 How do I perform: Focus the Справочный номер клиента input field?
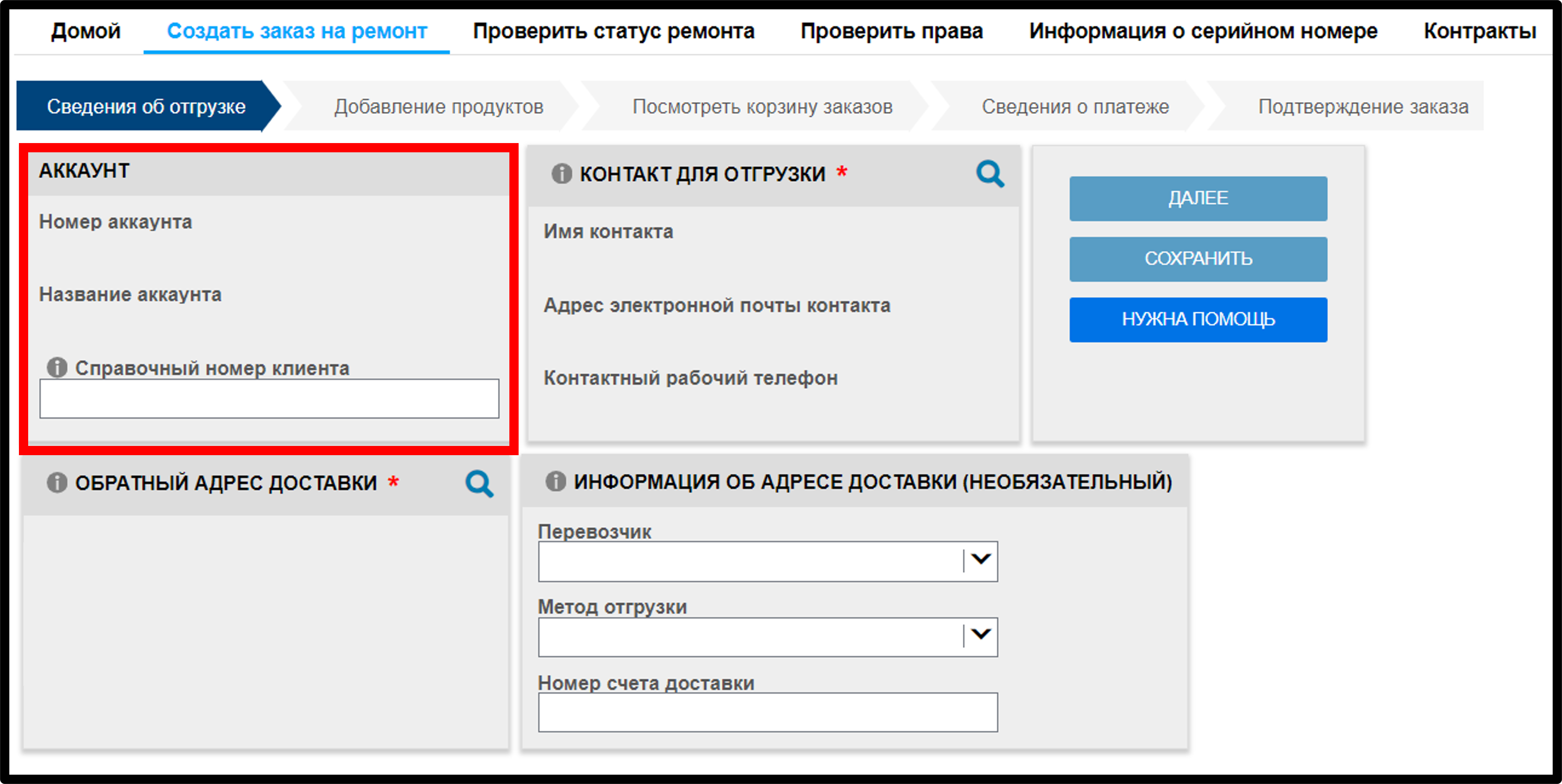[269, 398]
